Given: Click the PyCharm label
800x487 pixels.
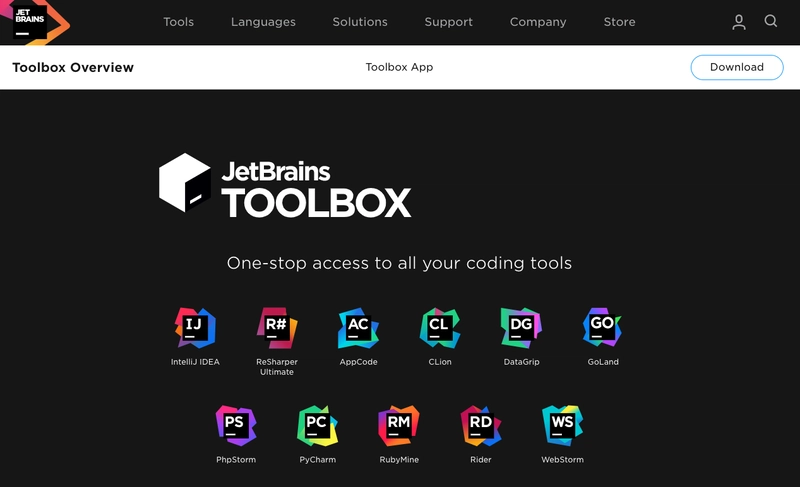Looking at the screenshot, I should (x=317, y=459).
